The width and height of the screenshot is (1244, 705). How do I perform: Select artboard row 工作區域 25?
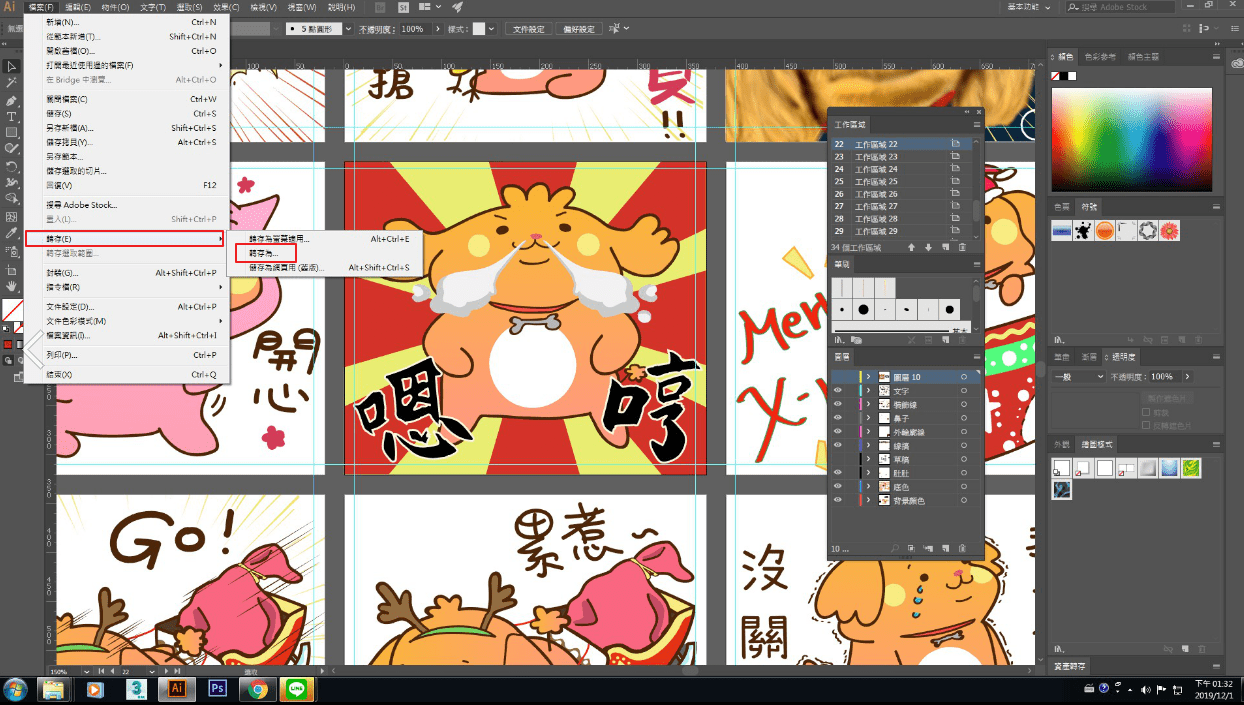[899, 181]
